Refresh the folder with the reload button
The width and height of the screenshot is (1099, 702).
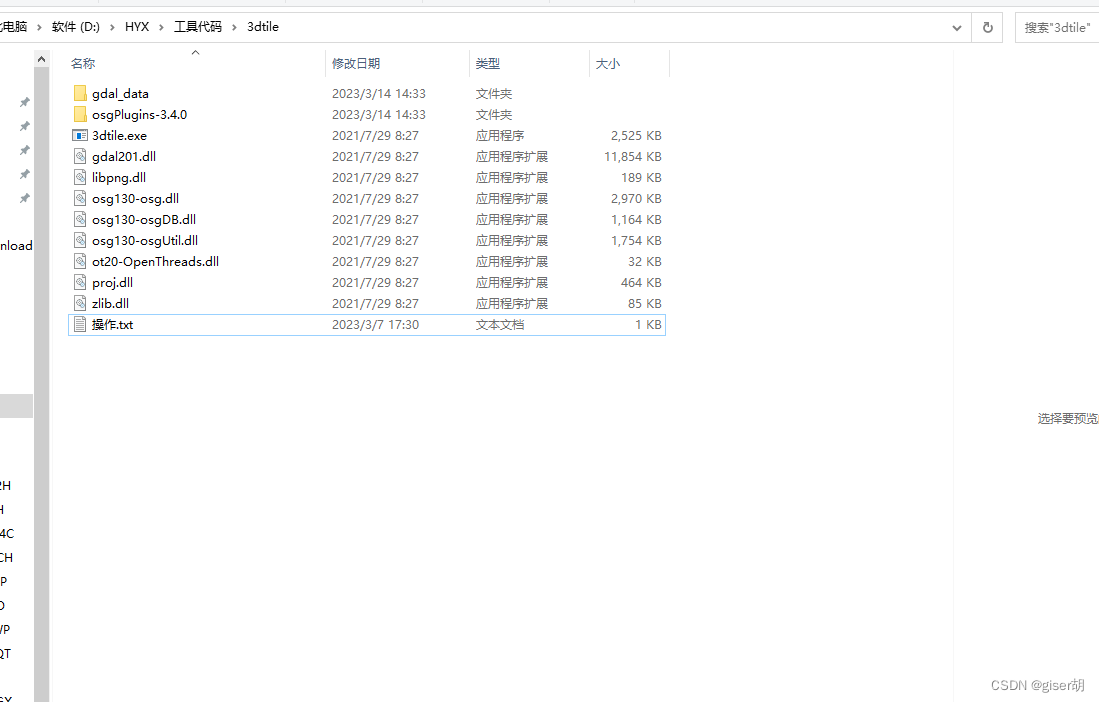pos(988,27)
